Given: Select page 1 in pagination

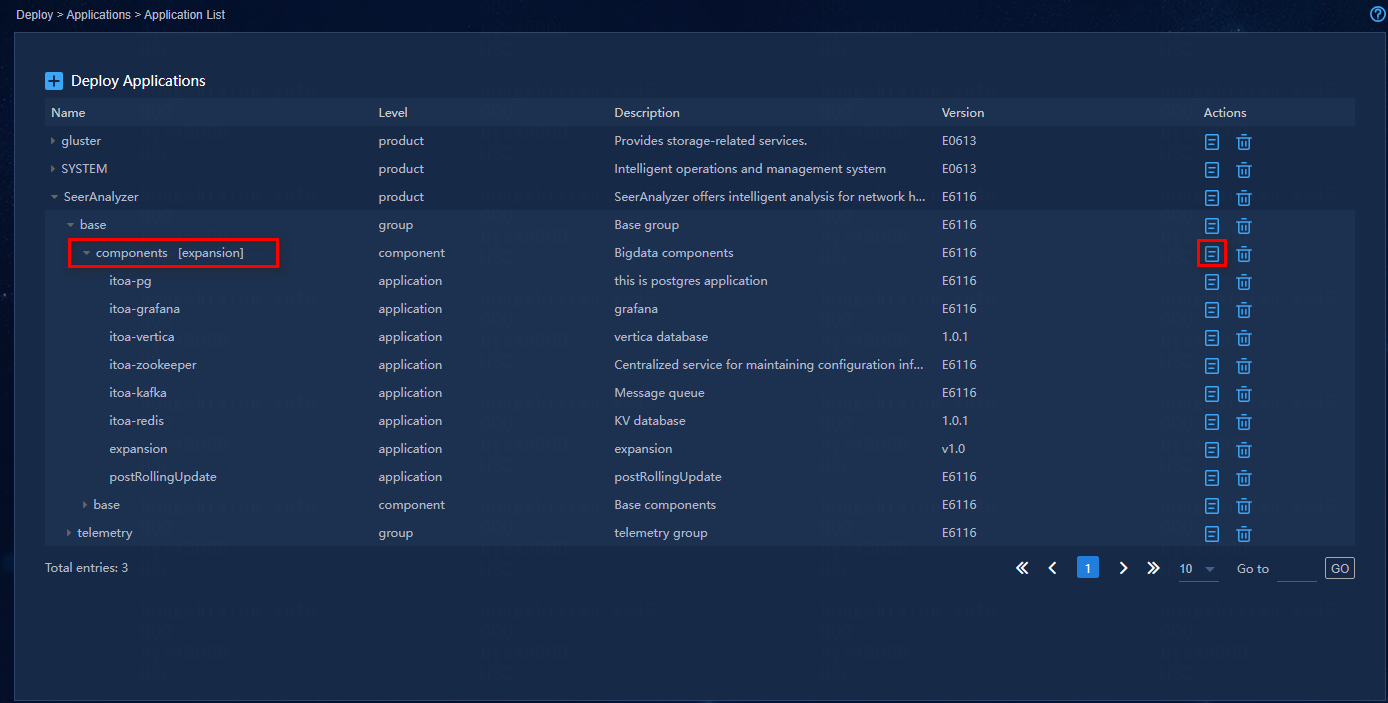Looking at the screenshot, I should 1088,568.
